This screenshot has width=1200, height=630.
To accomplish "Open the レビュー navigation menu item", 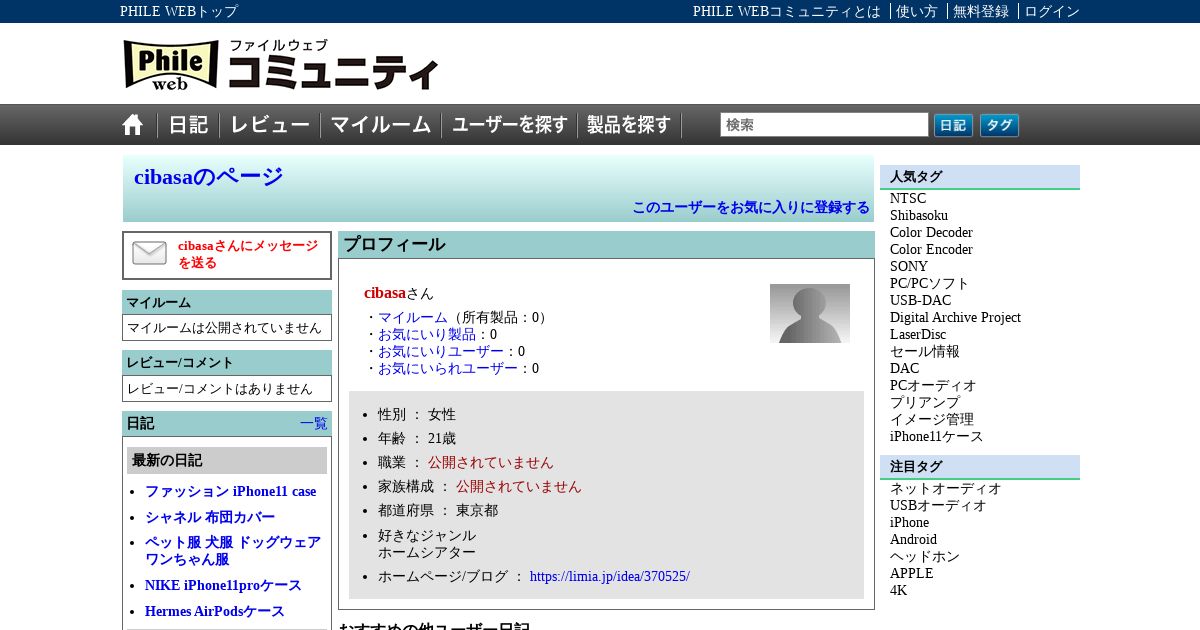I will [x=270, y=125].
